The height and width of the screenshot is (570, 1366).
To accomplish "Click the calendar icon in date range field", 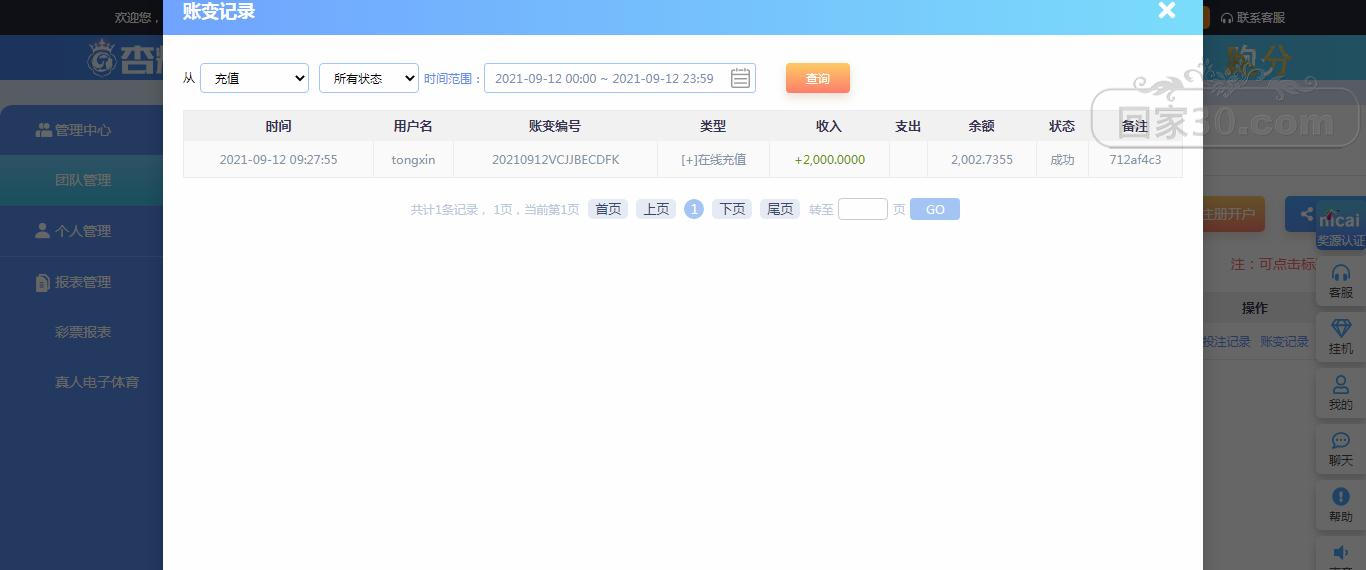I will (740, 78).
